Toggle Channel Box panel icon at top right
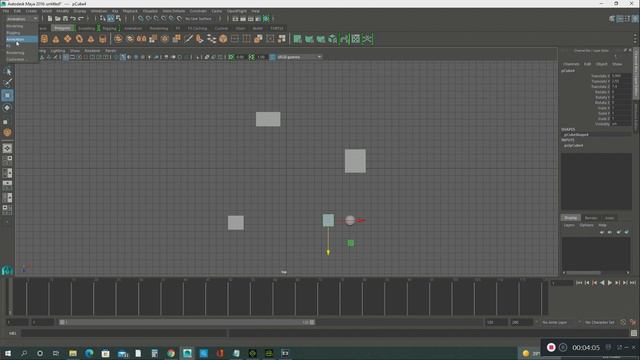The width and height of the screenshot is (640, 360). 635,19
